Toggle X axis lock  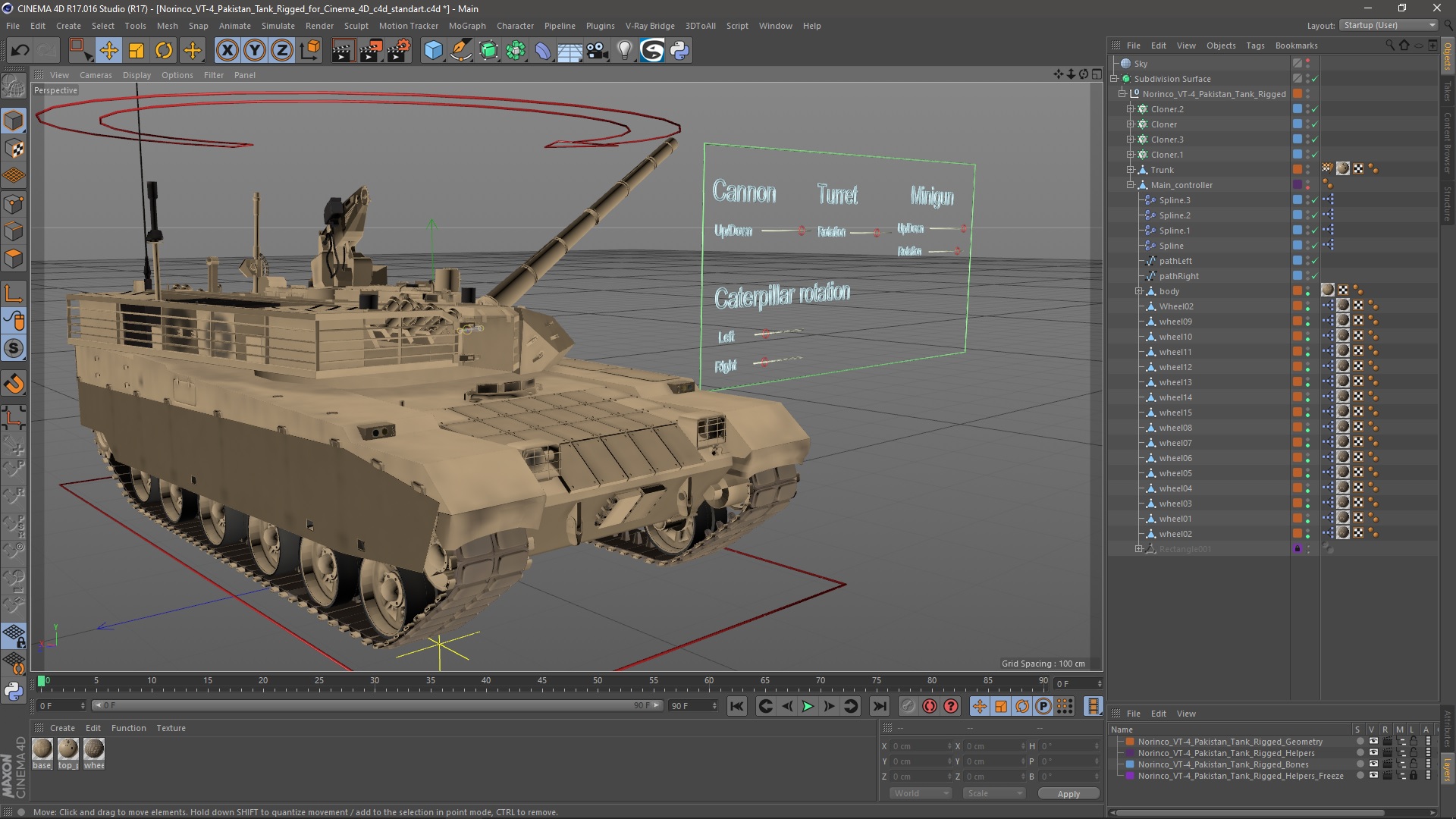coord(227,51)
